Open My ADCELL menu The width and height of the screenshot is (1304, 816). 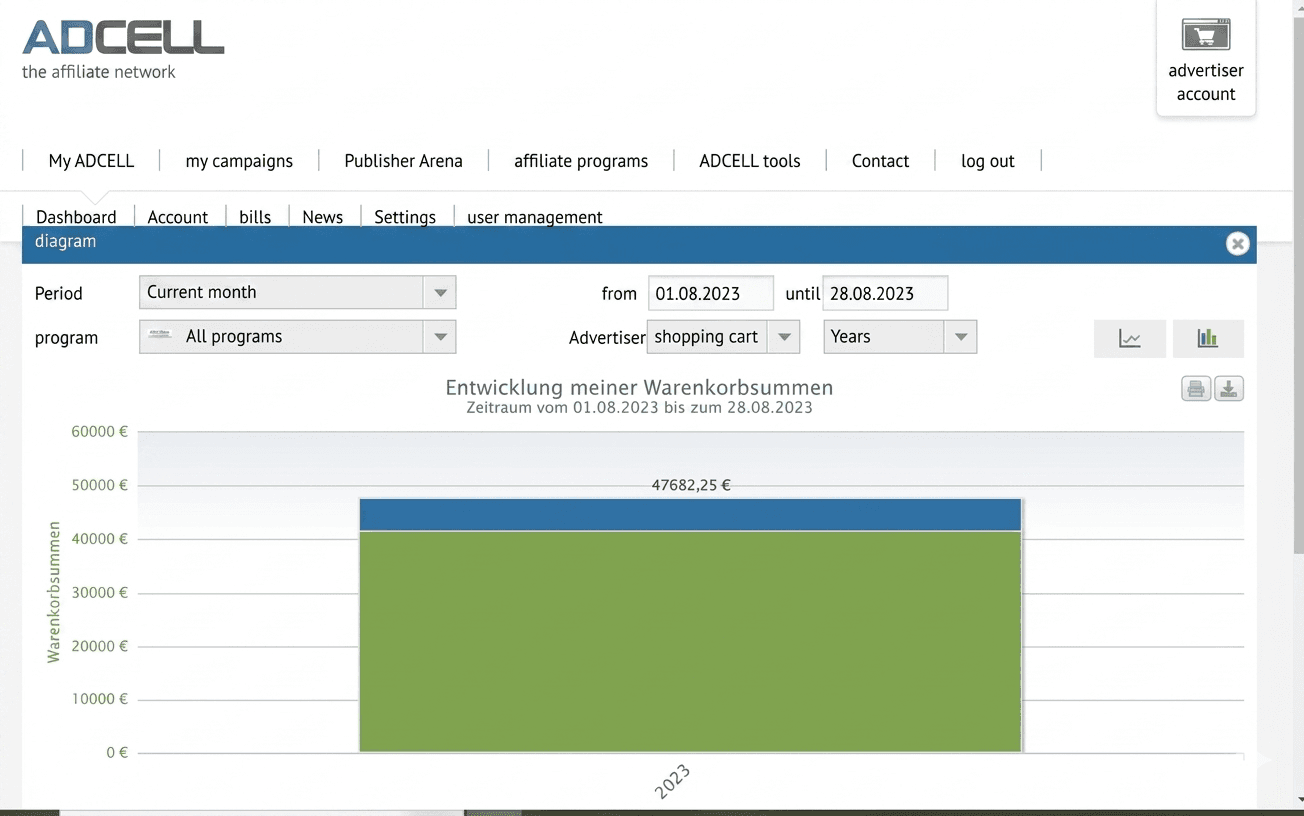(x=91, y=161)
